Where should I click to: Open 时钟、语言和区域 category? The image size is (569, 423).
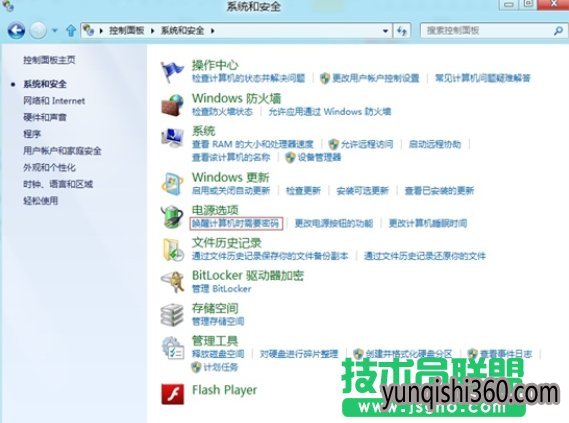pos(58,184)
